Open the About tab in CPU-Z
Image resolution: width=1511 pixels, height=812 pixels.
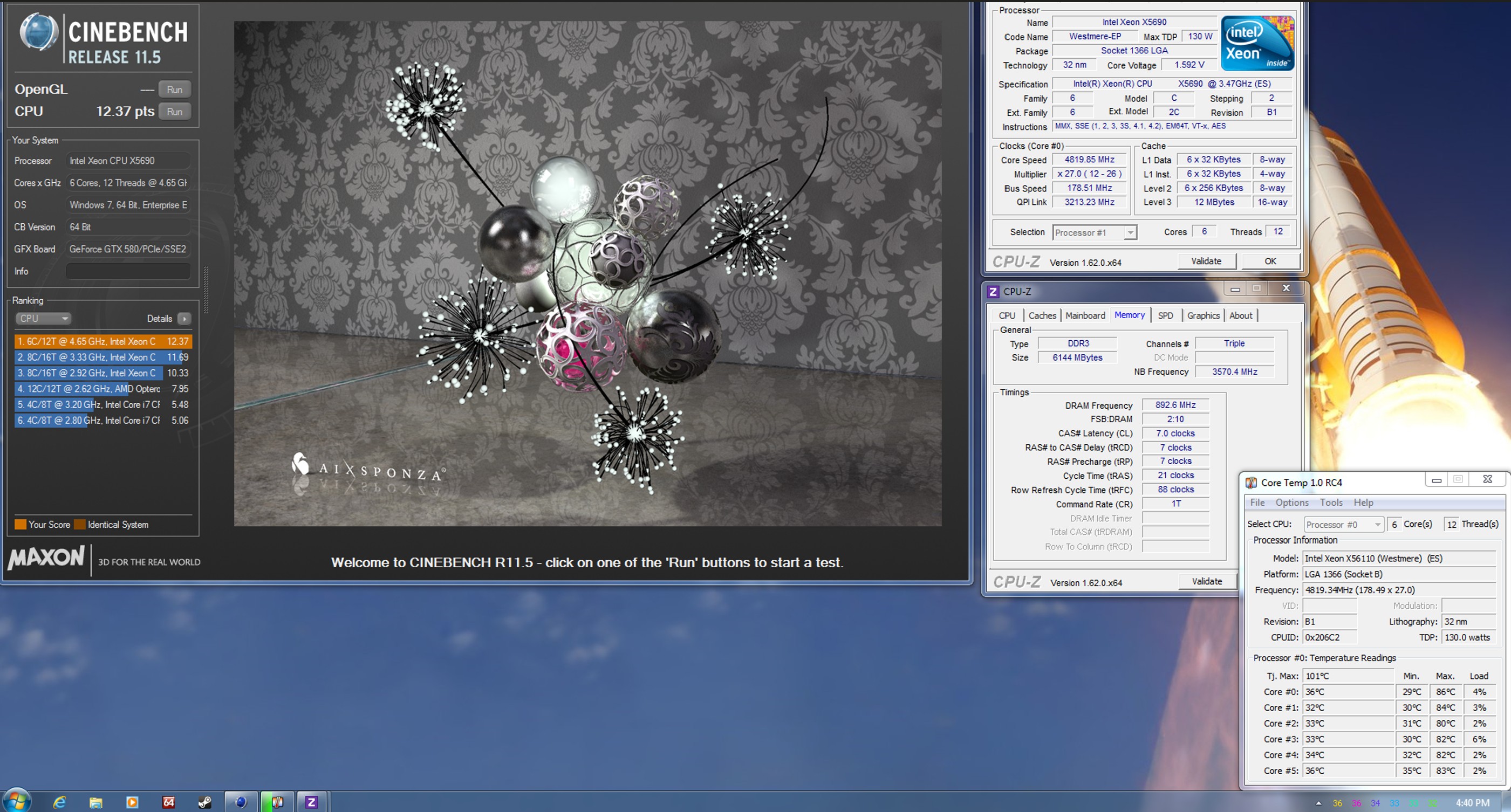pyautogui.click(x=1241, y=315)
